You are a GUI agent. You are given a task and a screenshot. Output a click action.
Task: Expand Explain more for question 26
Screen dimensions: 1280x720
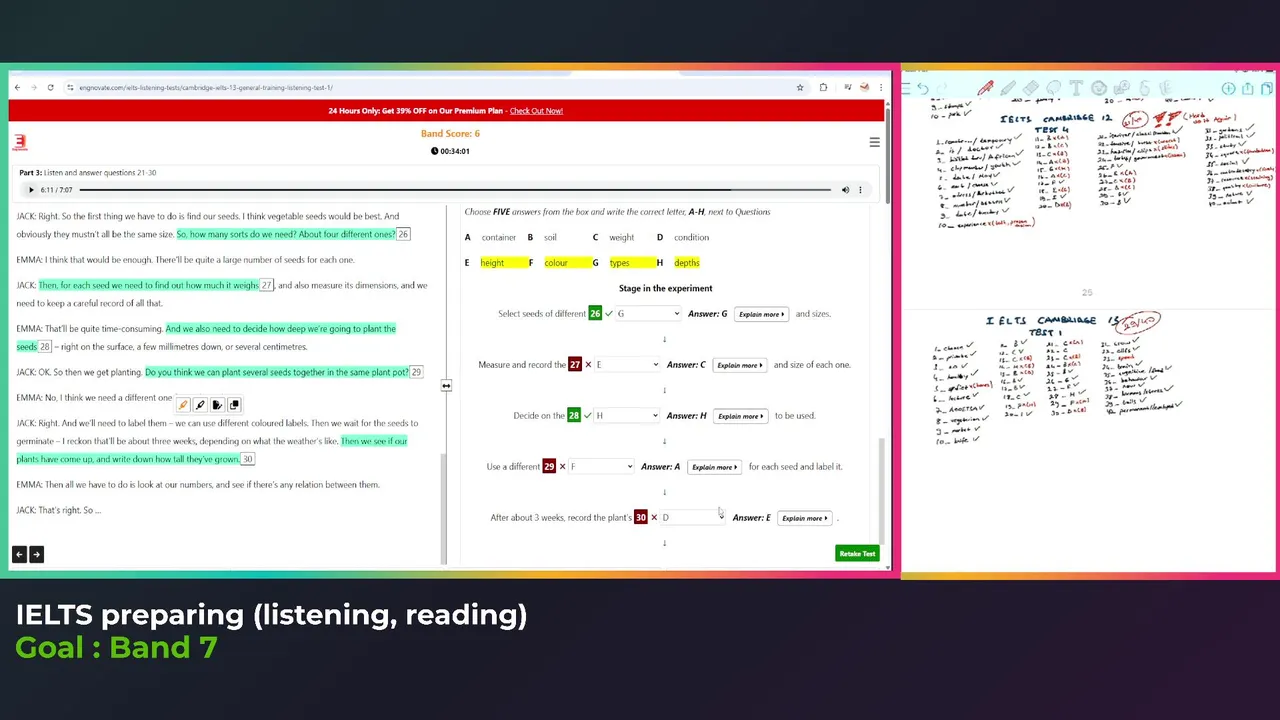pos(761,314)
